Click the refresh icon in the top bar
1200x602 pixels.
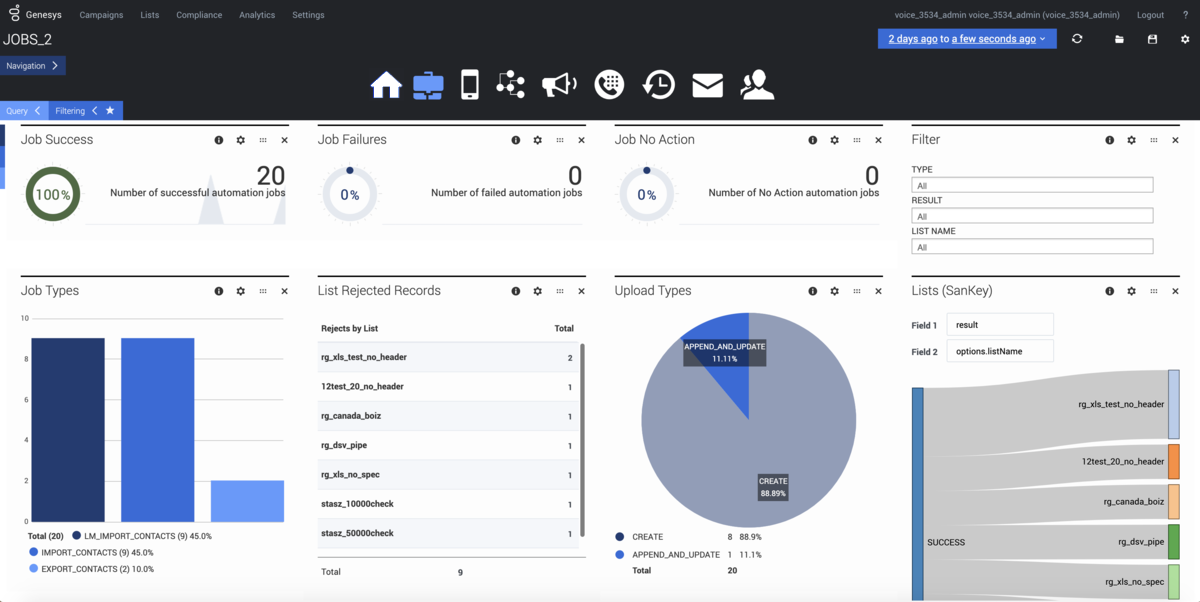1077,39
